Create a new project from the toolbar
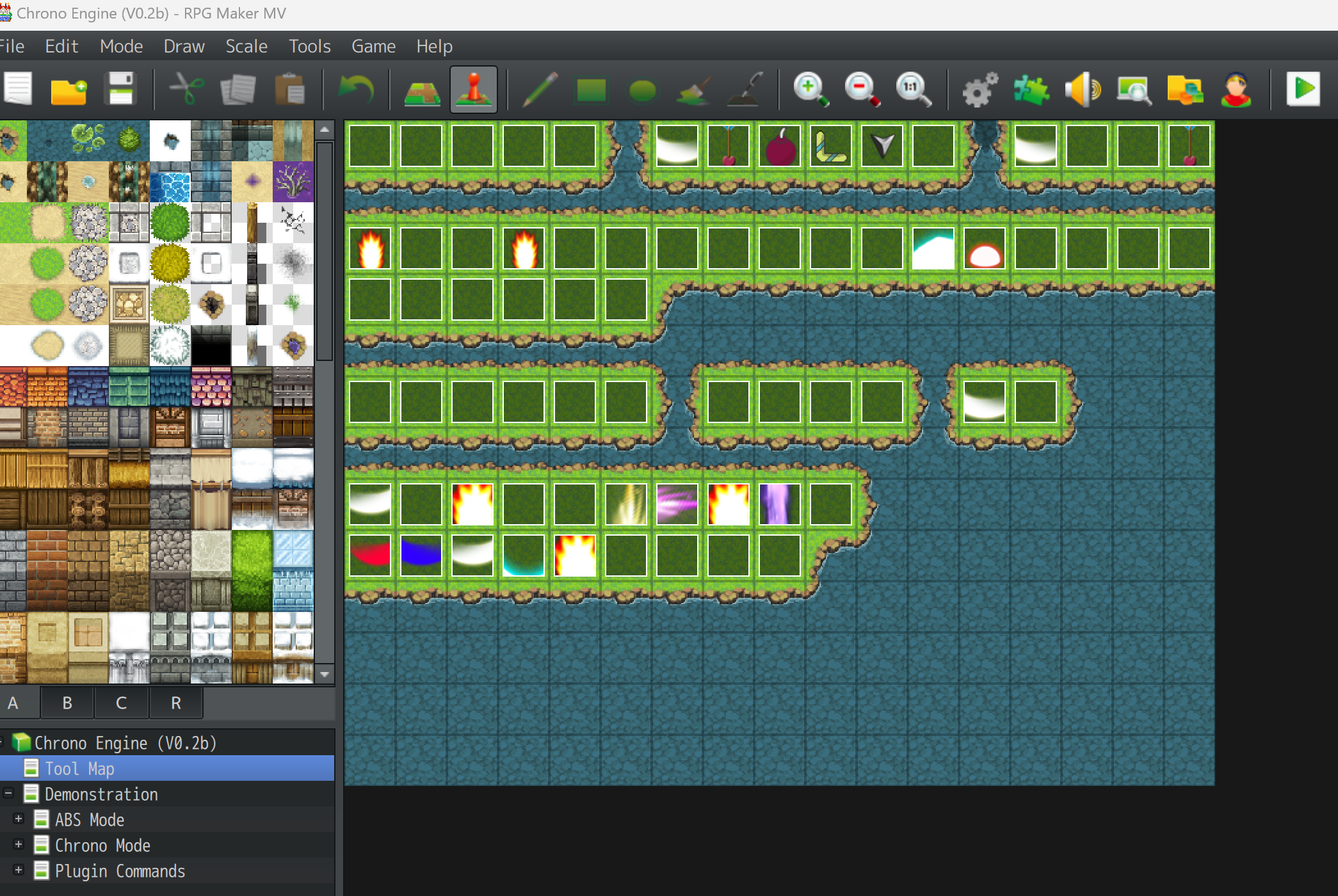Image resolution: width=1338 pixels, height=896 pixels. (x=18, y=89)
